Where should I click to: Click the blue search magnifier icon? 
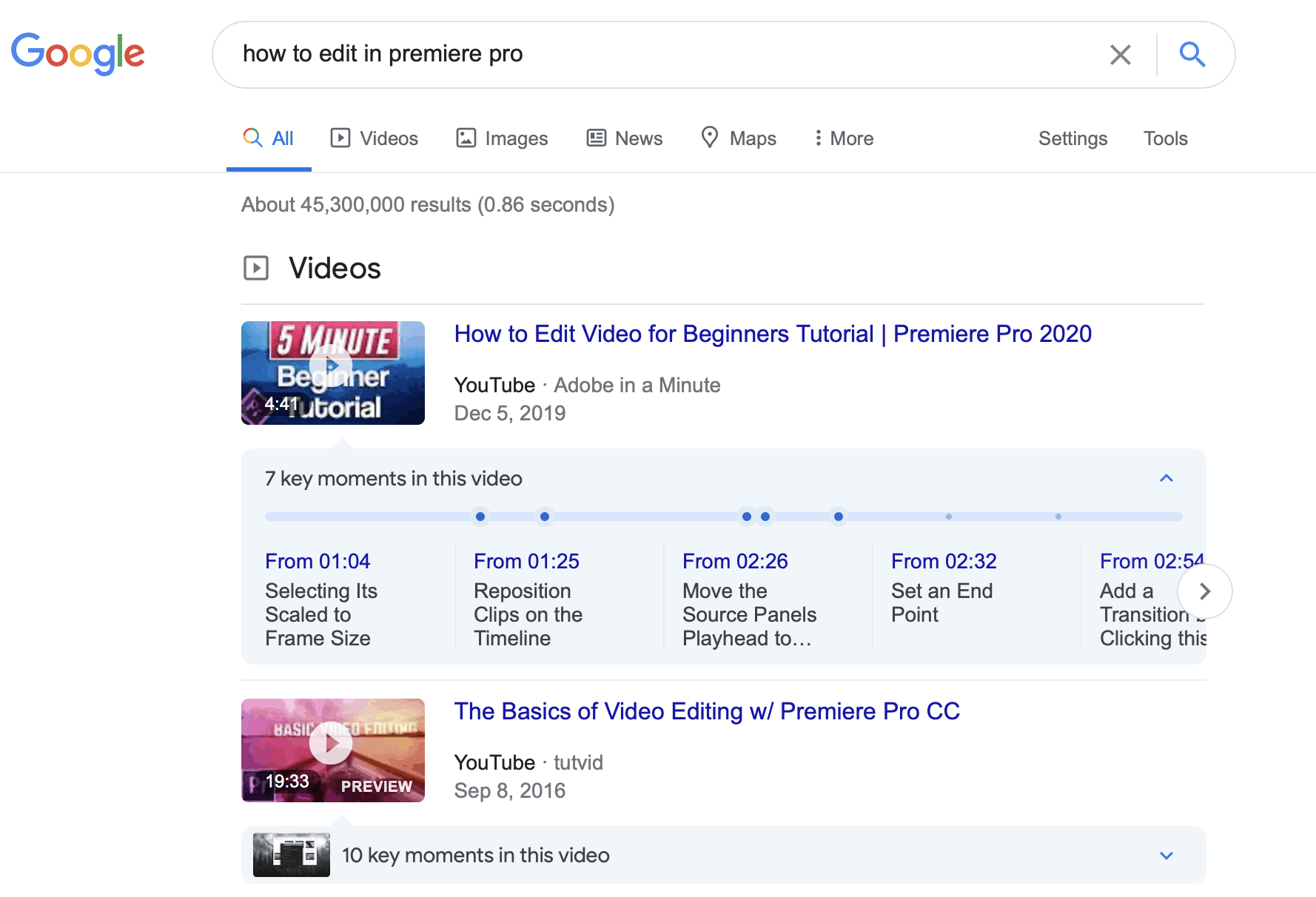coord(1192,54)
